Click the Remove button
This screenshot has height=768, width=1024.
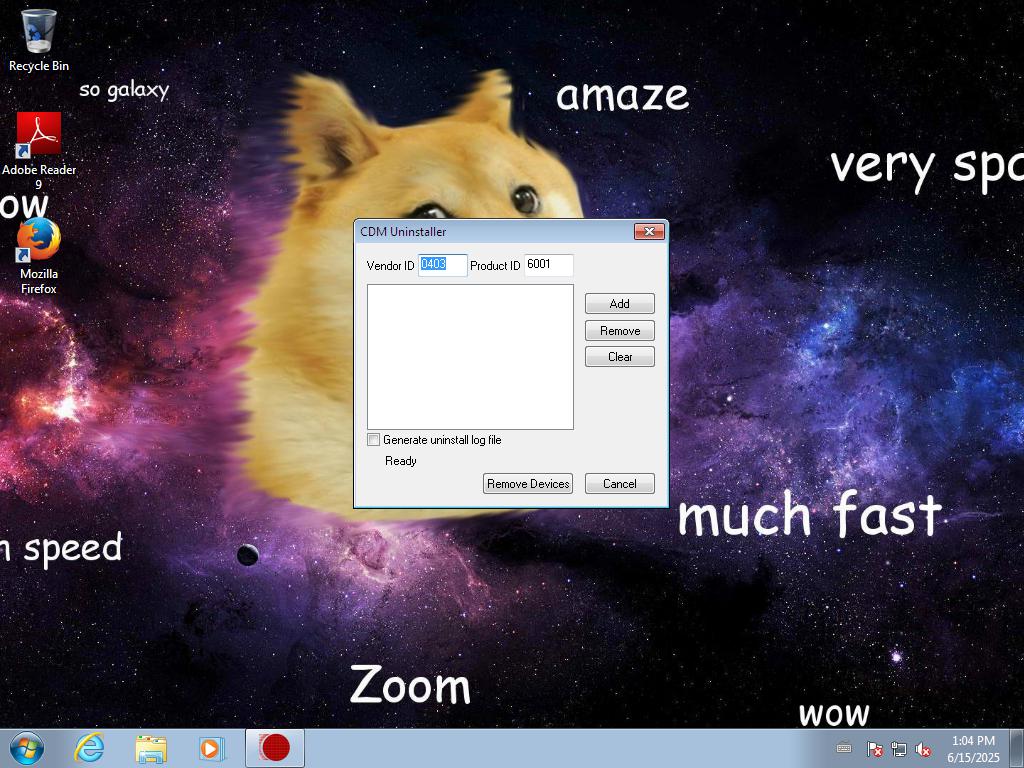[620, 330]
